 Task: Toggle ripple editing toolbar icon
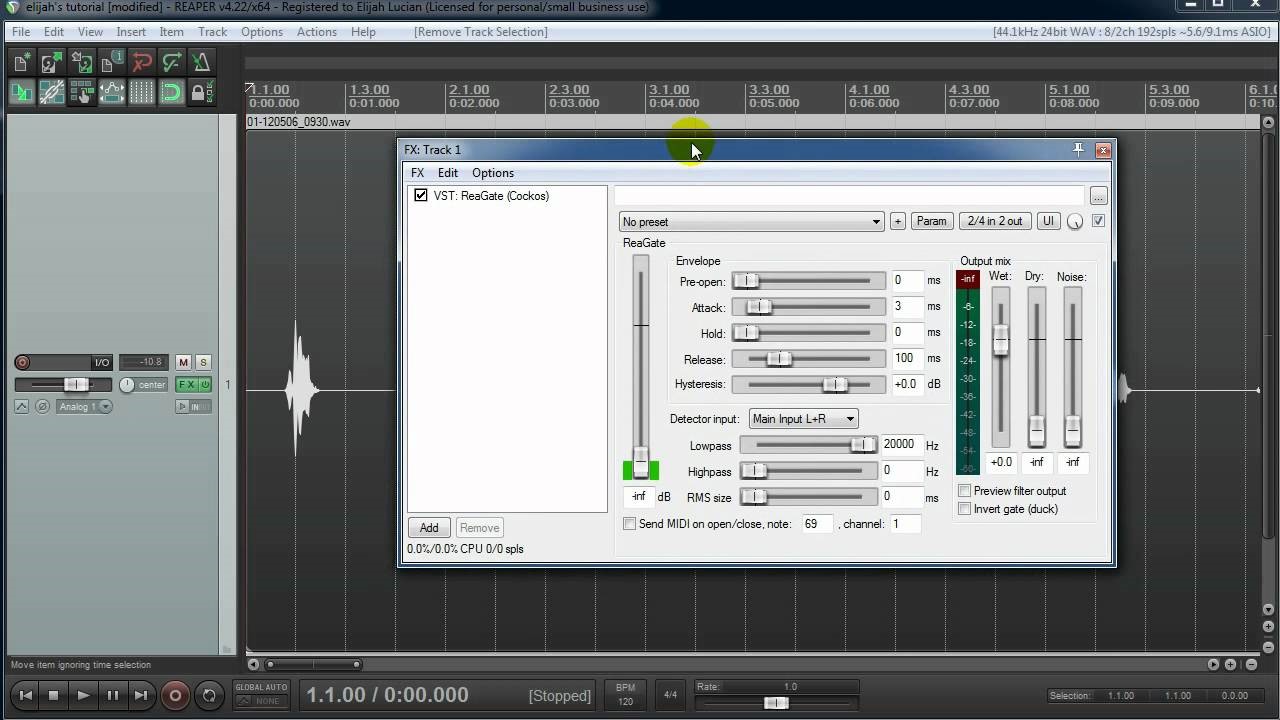pos(82,93)
